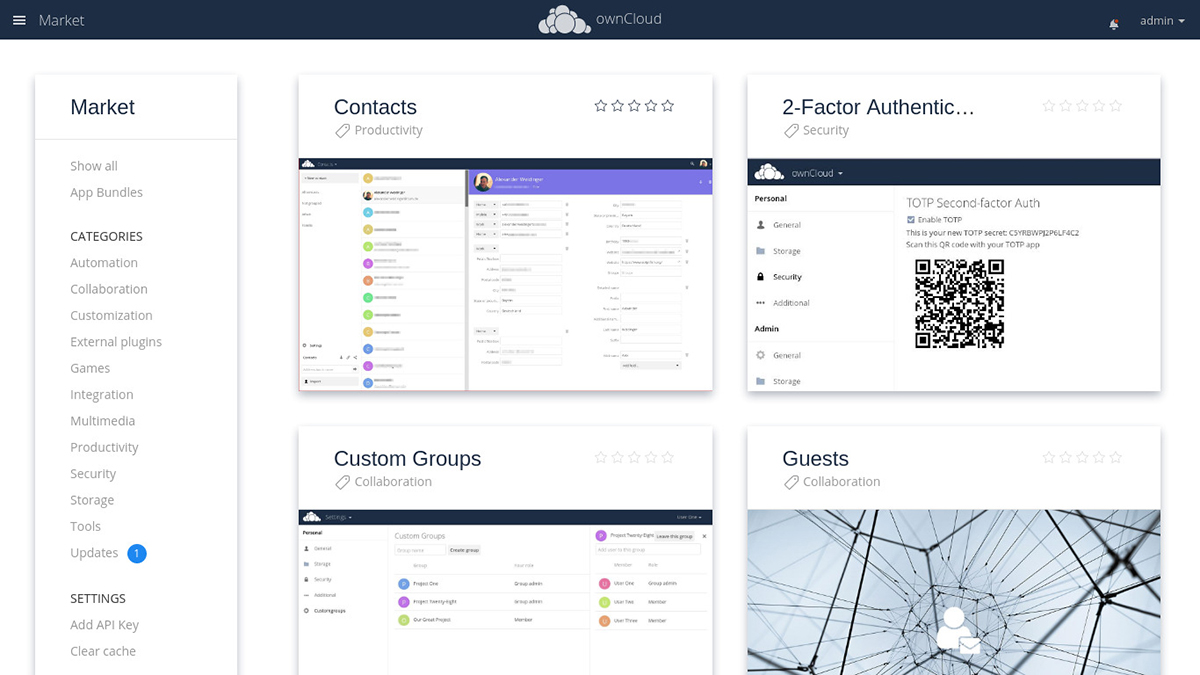Click Market in the top bar
Viewport: 1200px width, 675px height.
[x=62, y=20]
